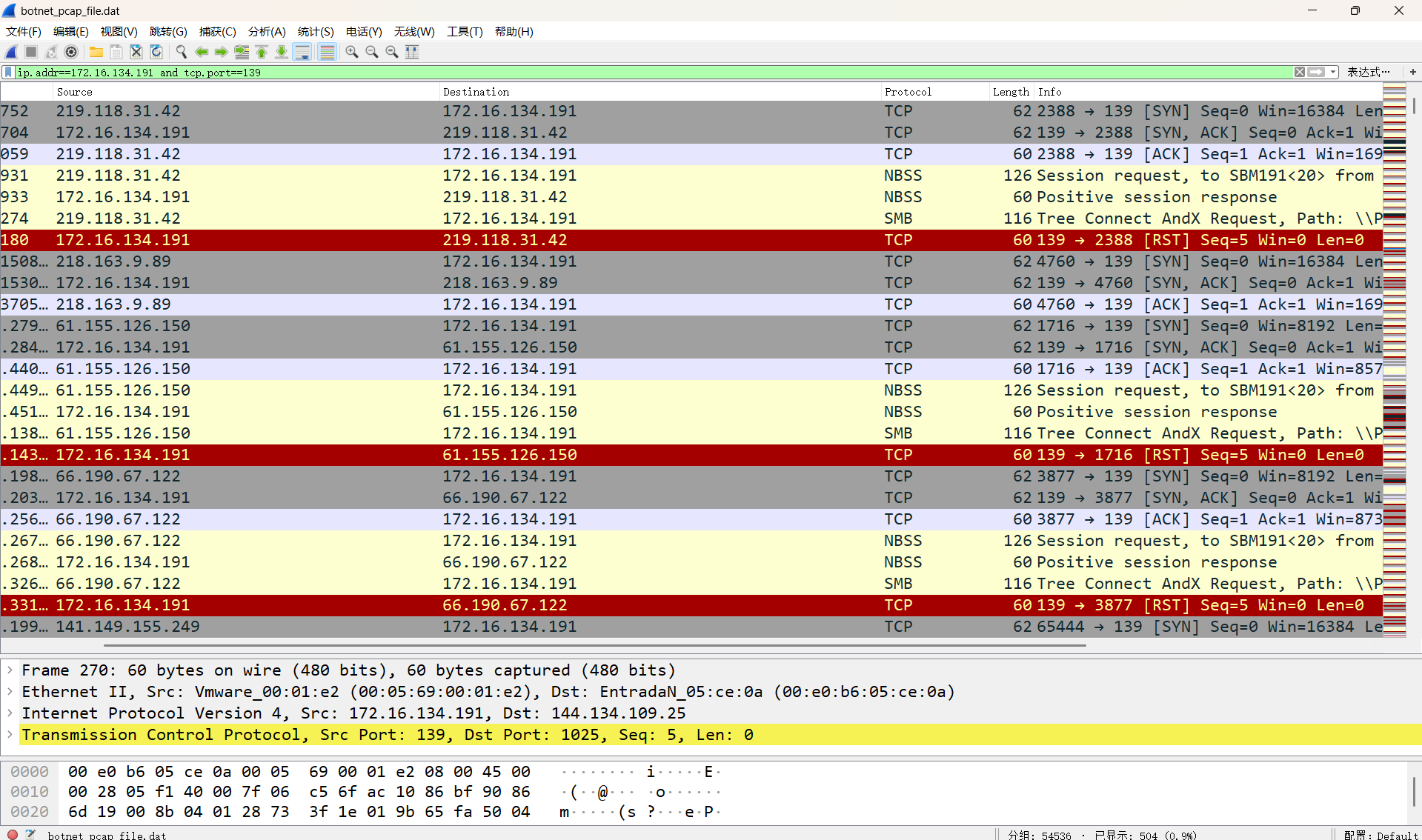Viewport: 1422px width, 840px height.
Task: Select SYN packet from 141.149.155.249
Action: tap(691, 627)
